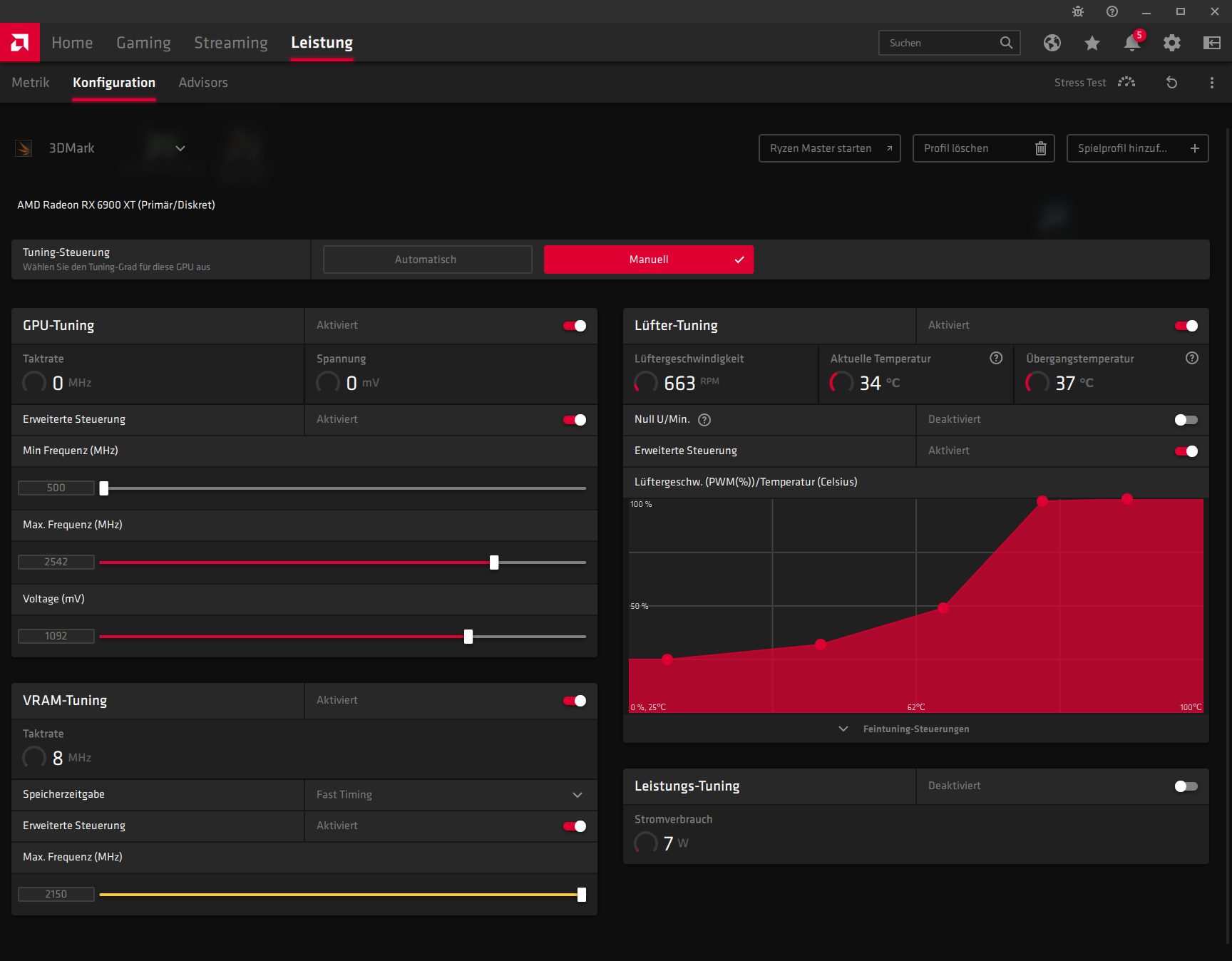Expand Feintuning-Steuerungen section
Screen dimensions: 1232x961
click(x=904, y=729)
